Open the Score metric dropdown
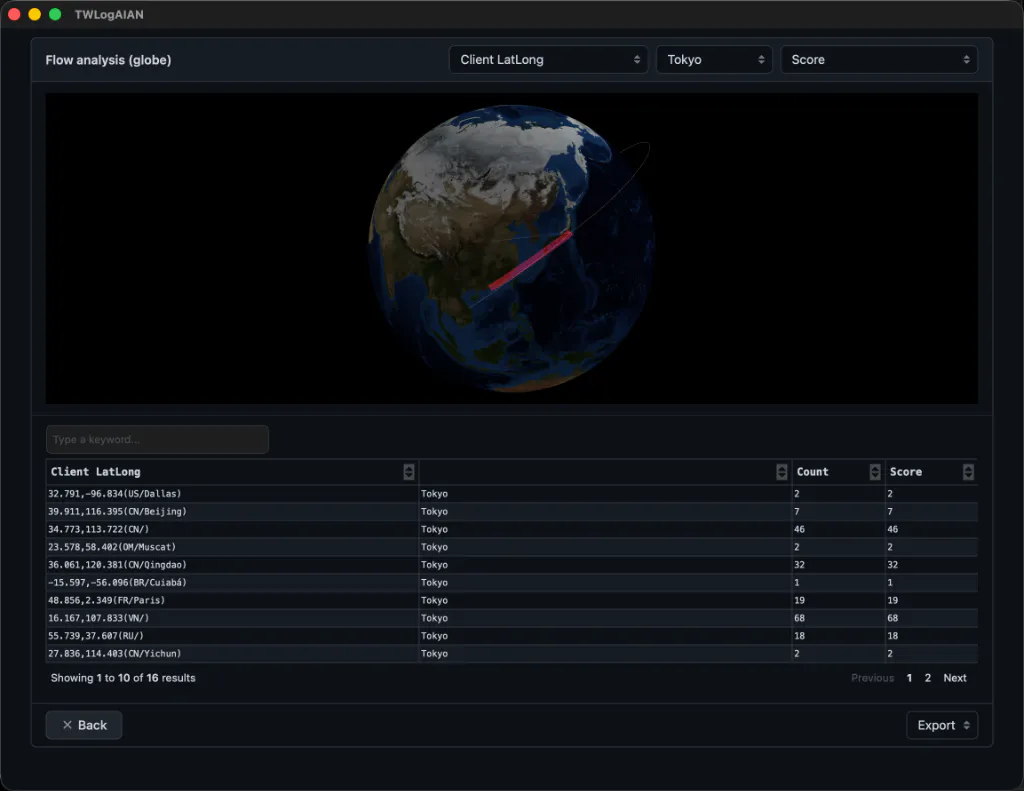The height and width of the screenshot is (791, 1024). pyautogui.click(x=879, y=59)
